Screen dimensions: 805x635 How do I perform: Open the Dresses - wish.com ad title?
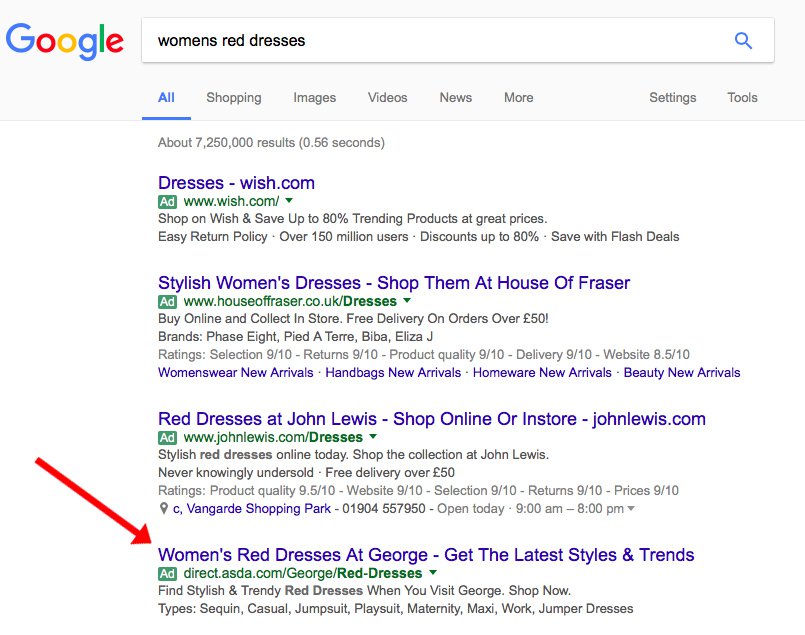point(236,183)
